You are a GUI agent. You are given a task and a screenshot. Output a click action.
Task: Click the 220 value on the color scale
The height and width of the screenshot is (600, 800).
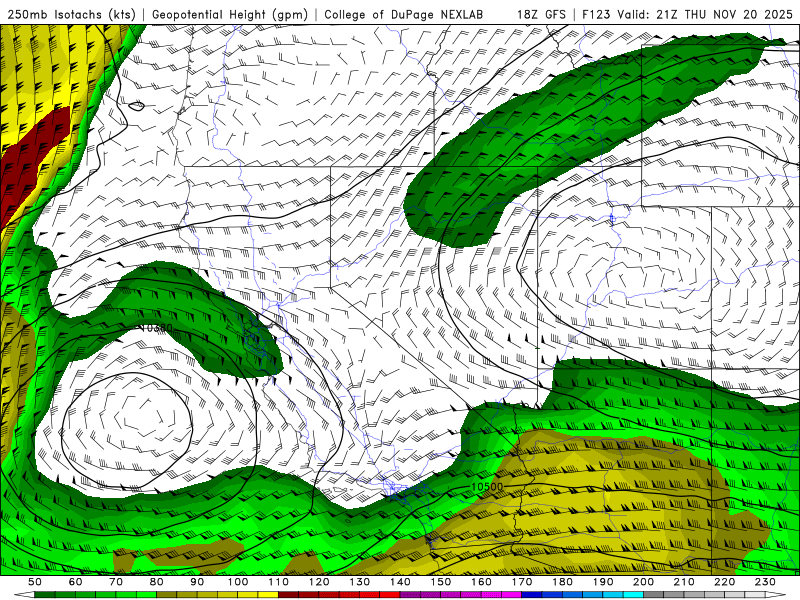[724, 582]
